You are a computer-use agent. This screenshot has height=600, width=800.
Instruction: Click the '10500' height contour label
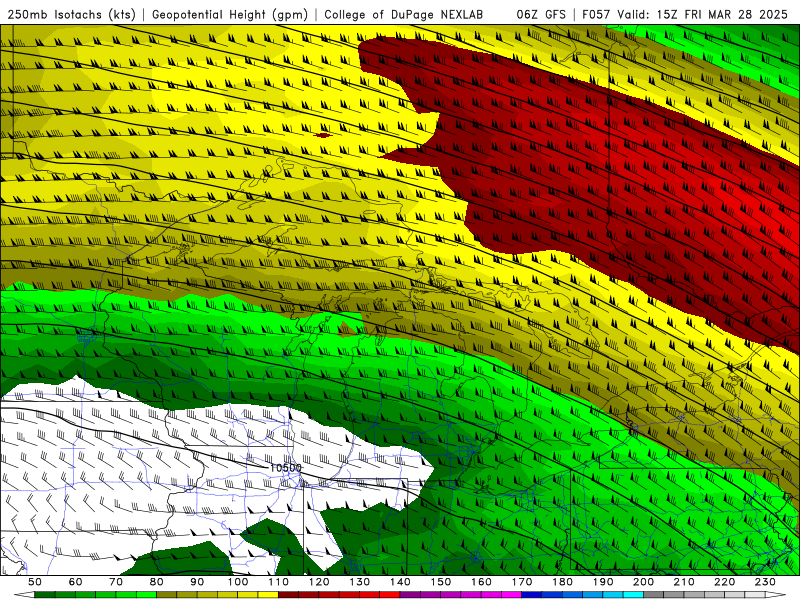tap(286, 467)
